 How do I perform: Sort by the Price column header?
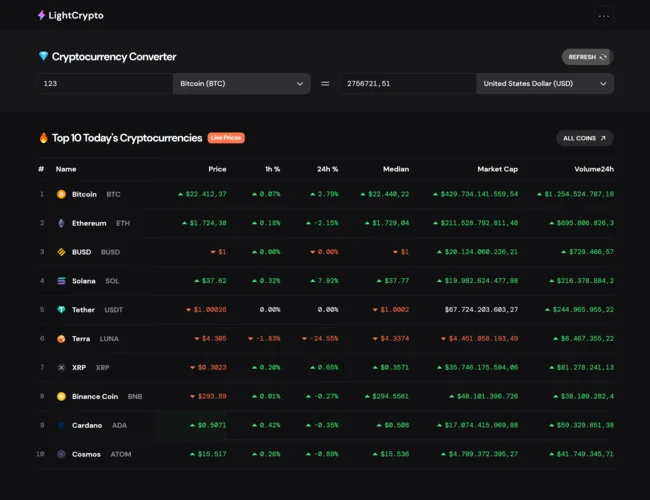[217, 169]
